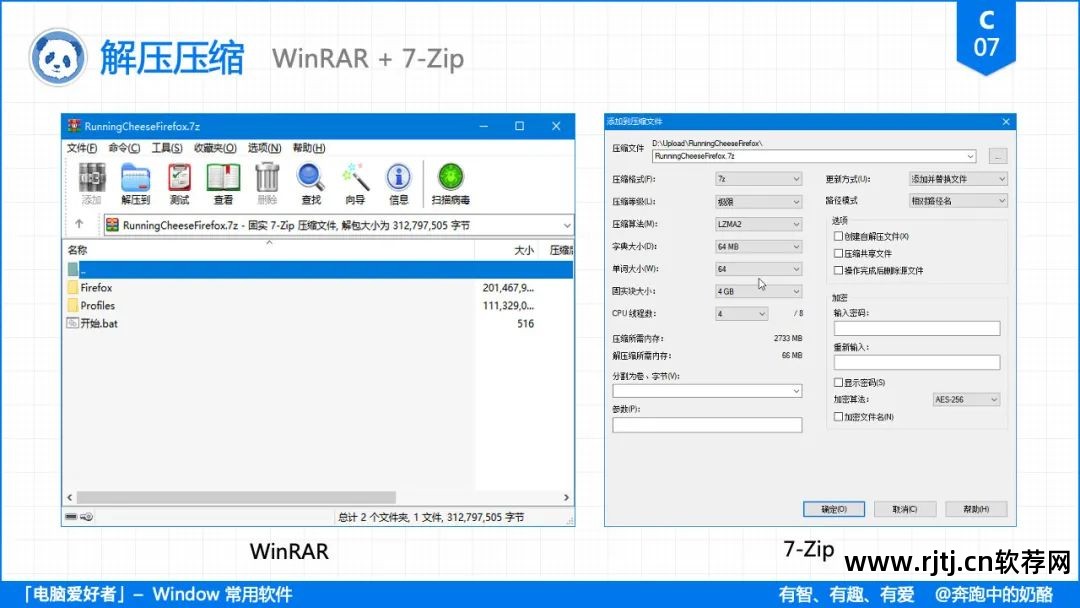This screenshot has width=1080, height=608.
Task: Click the OK (确定) button in 7-Zip dialog
Action: pos(834,508)
